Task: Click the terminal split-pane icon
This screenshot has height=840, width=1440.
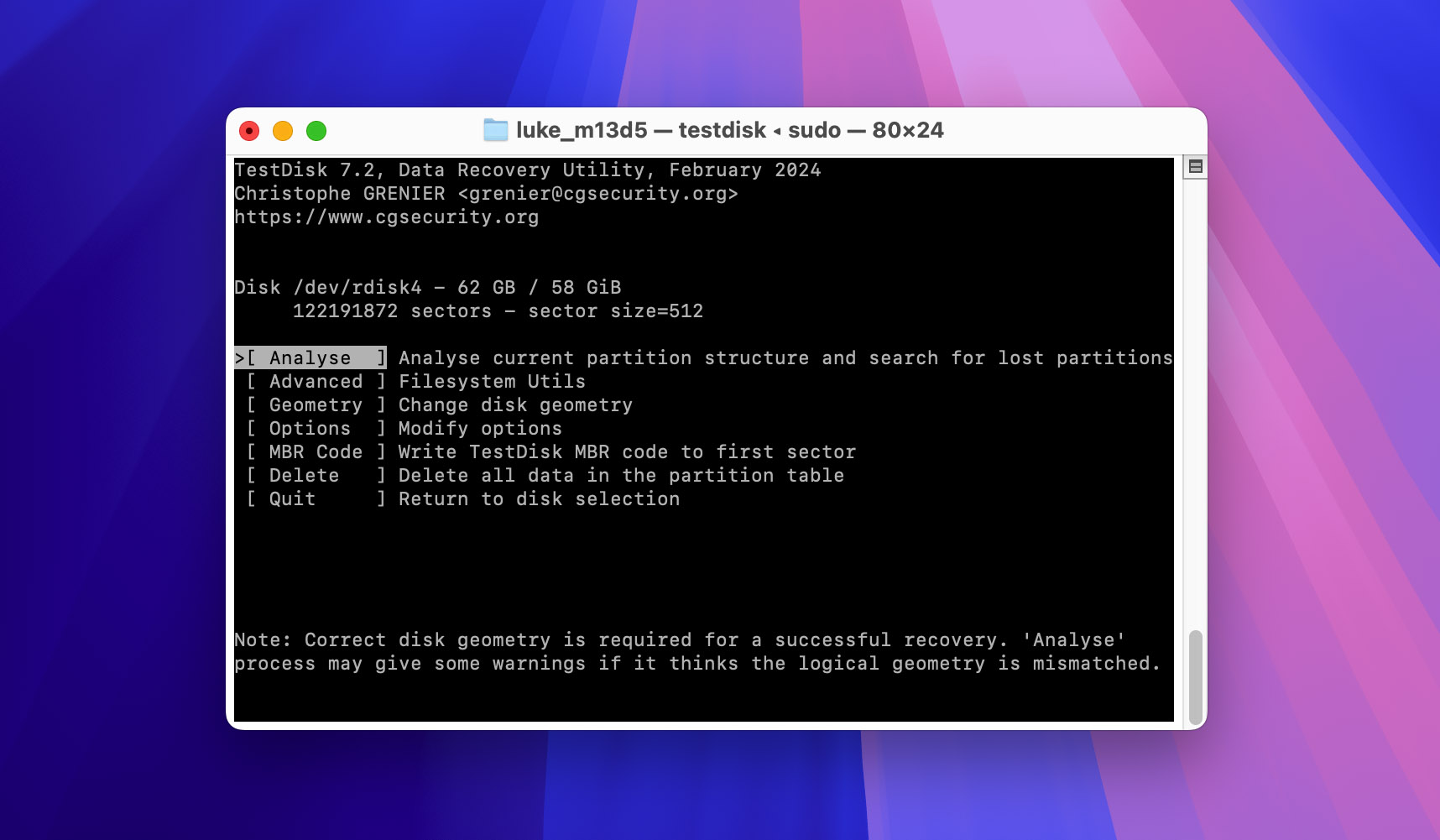Action: pyautogui.click(x=1196, y=166)
